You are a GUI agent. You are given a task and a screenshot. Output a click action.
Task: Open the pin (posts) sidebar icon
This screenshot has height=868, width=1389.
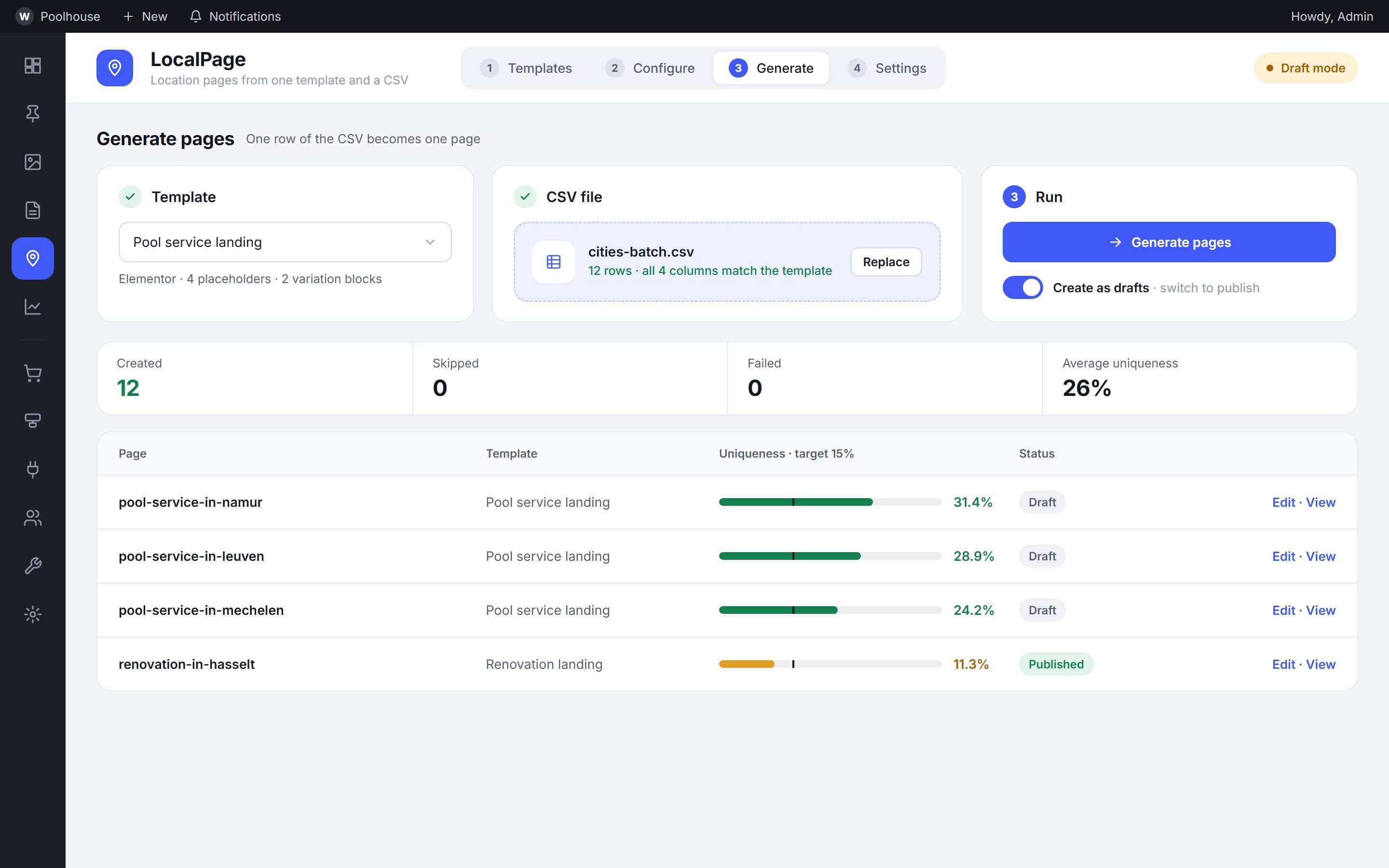pyautogui.click(x=33, y=114)
